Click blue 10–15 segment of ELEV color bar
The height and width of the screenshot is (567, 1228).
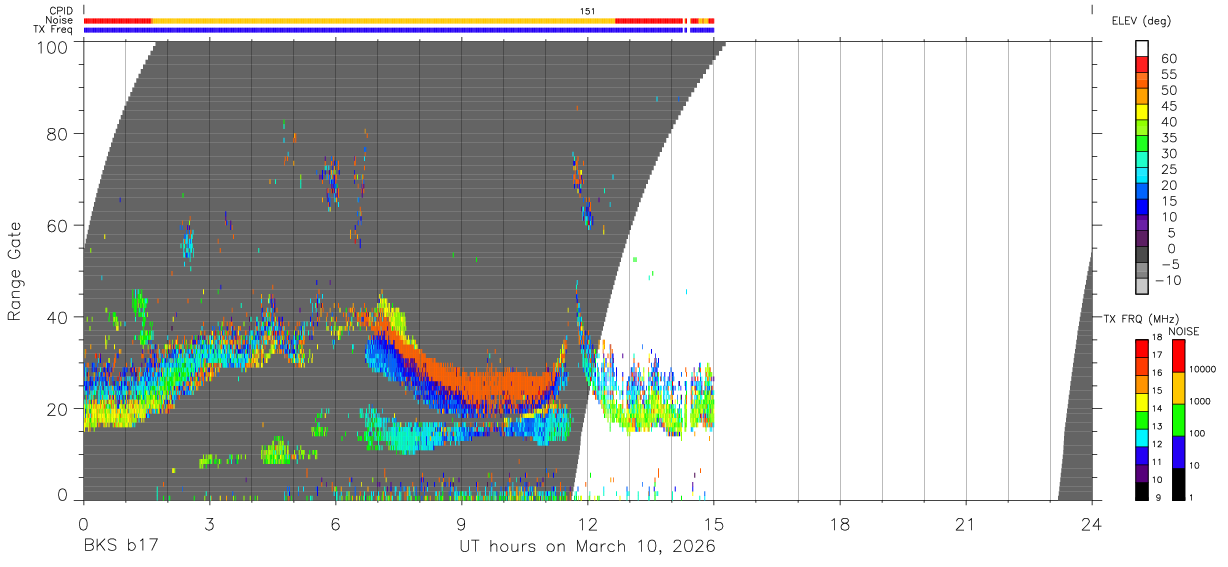(1142, 209)
